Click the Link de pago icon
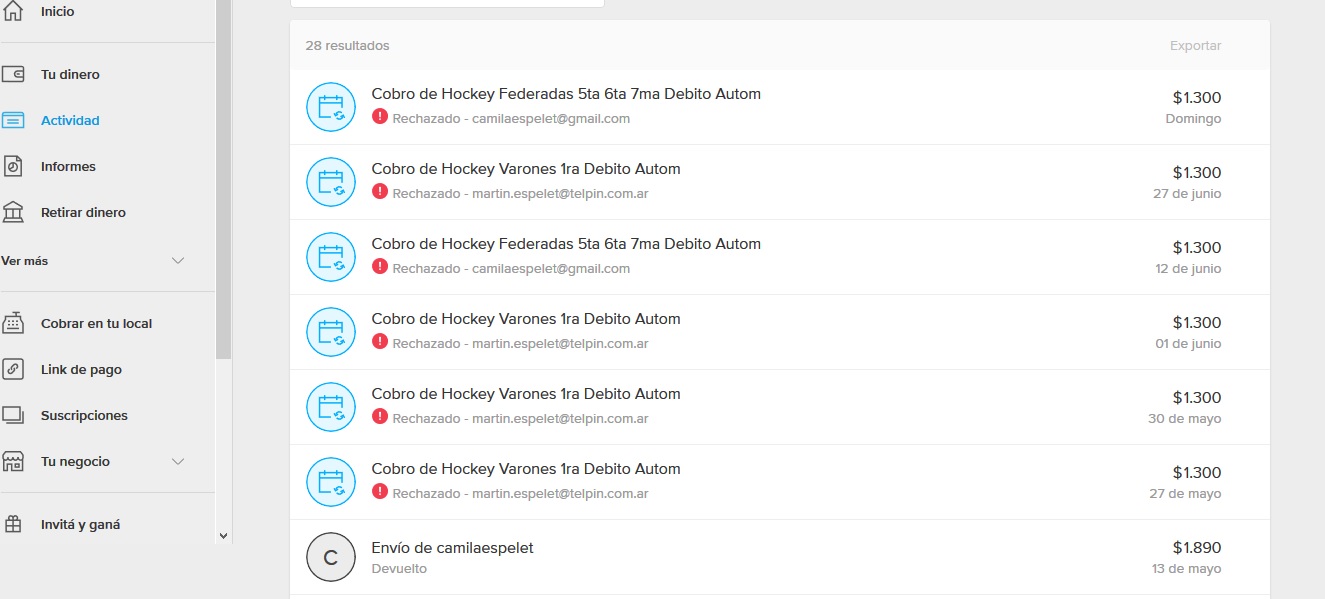The image size is (1325, 599). (13, 370)
